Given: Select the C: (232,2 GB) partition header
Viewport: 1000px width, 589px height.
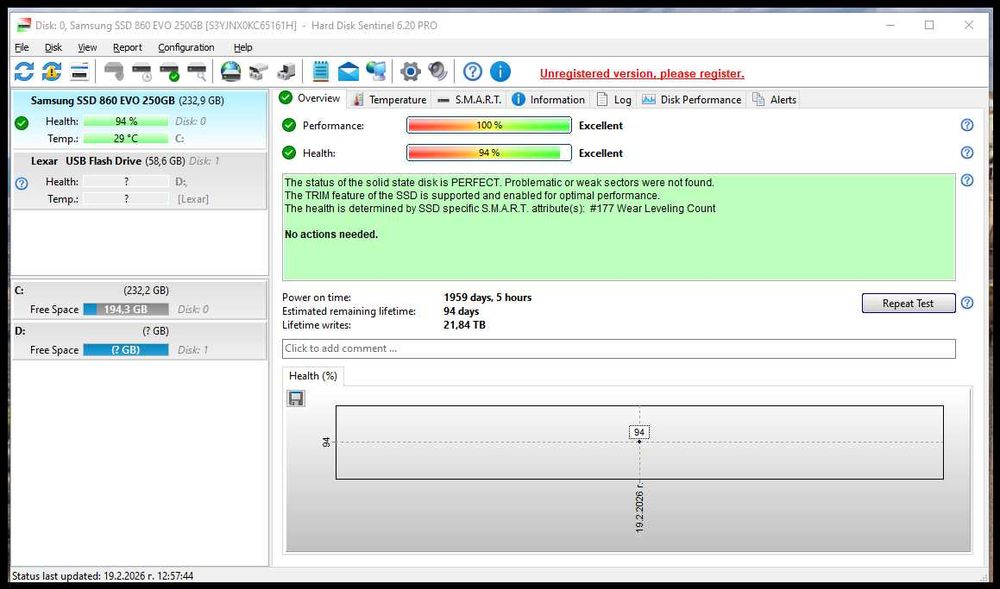Looking at the screenshot, I should [140, 290].
